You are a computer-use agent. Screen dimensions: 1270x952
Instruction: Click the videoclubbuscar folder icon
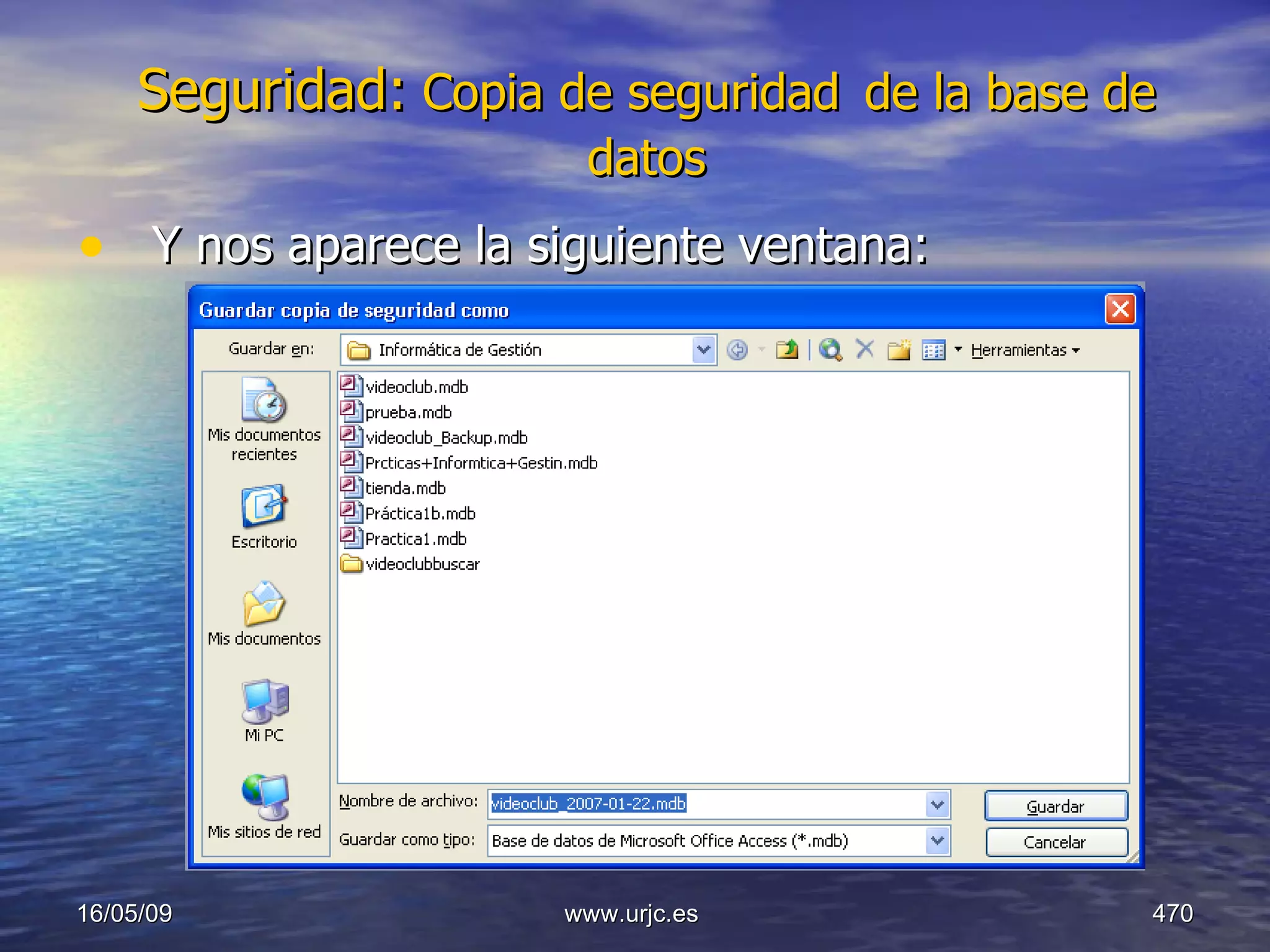click(x=352, y=563)
